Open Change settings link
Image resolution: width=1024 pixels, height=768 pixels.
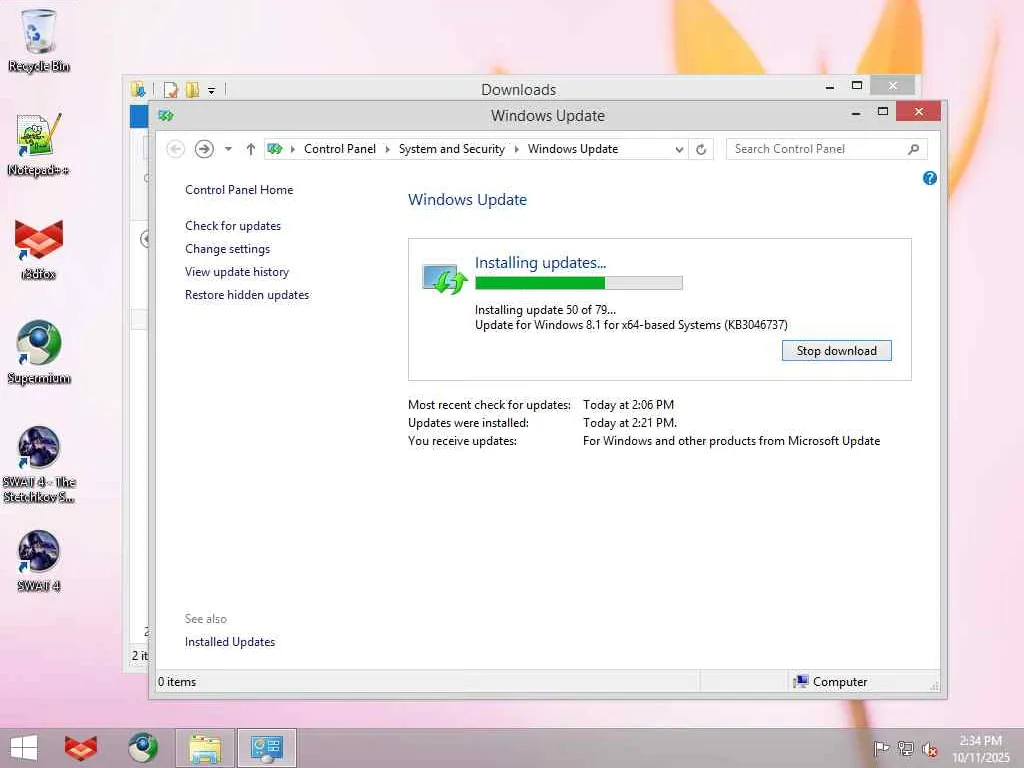pyautogui.click(x=227, y=249)
